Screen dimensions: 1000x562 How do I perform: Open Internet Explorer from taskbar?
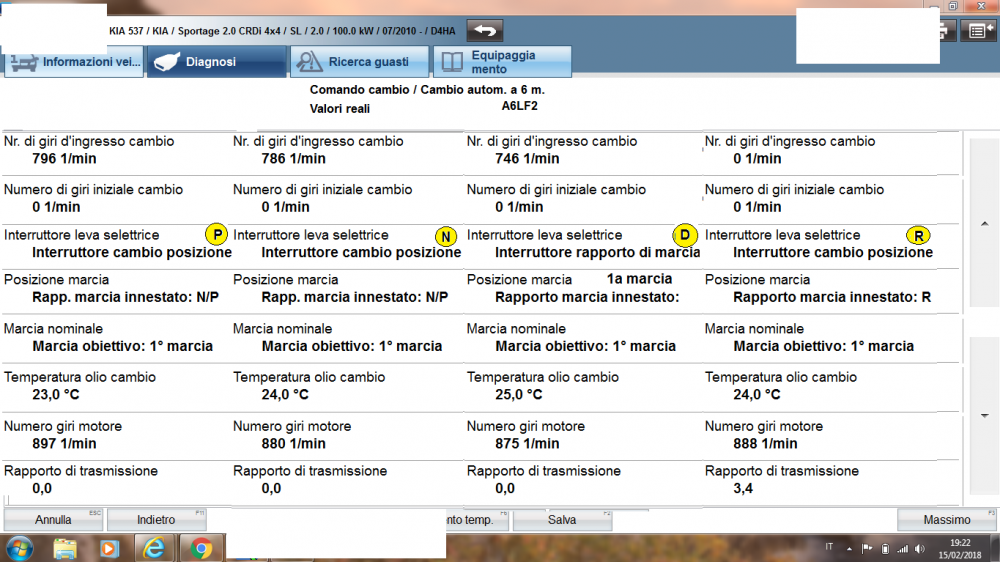[154, 549]
